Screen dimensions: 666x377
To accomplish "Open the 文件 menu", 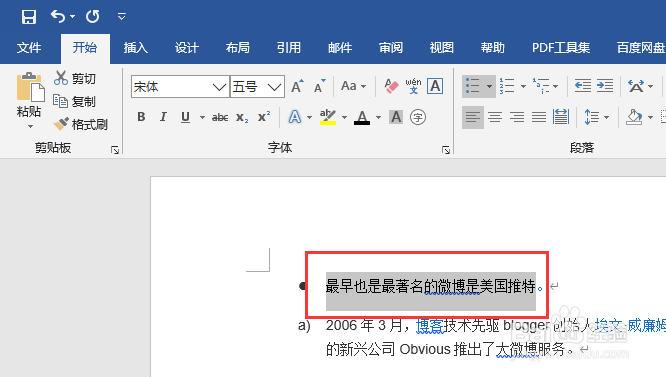I will pos(29,48).
